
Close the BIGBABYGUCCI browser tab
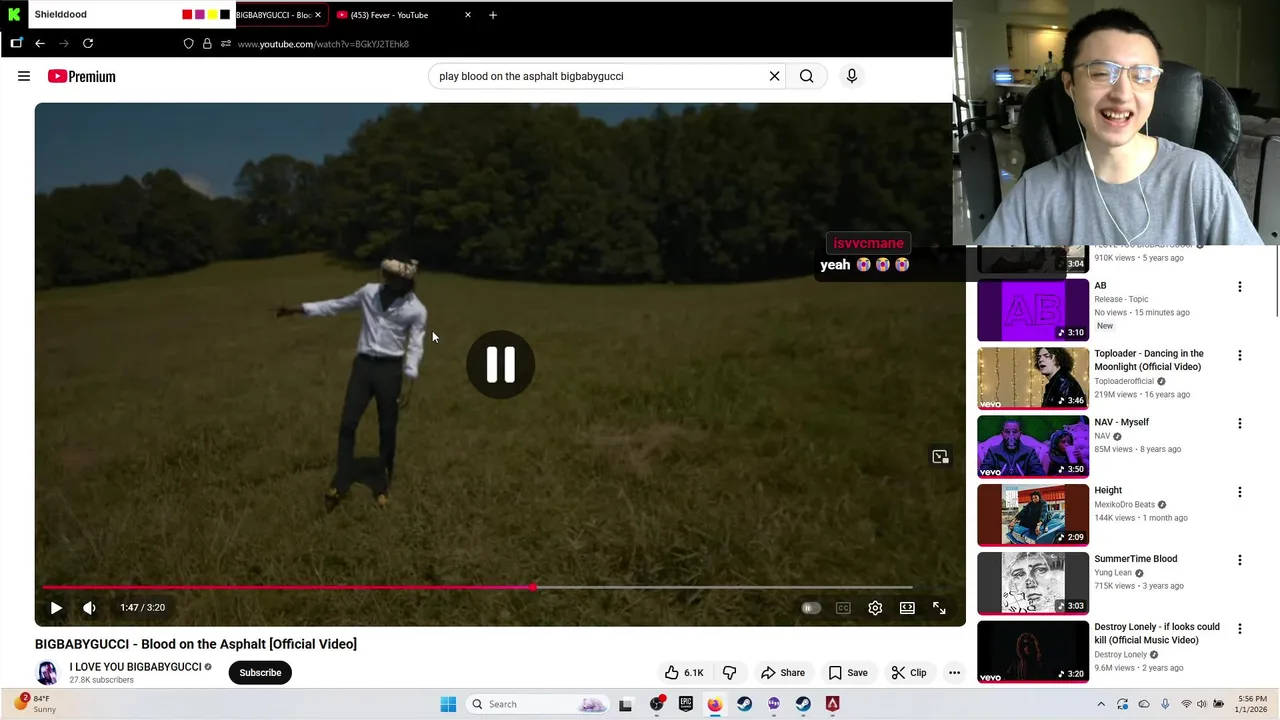pyautogui.click(x=318, y=15)
